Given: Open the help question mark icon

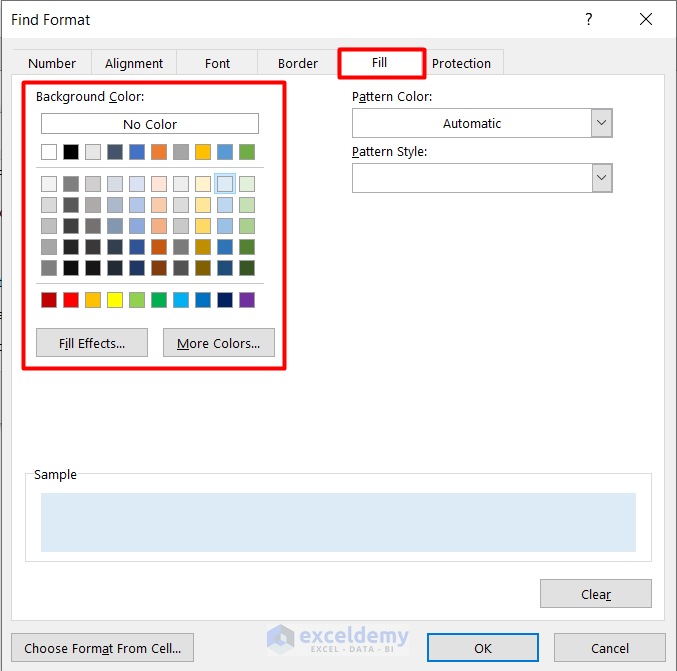Looking at the screenshot, I should click(588, 19).
